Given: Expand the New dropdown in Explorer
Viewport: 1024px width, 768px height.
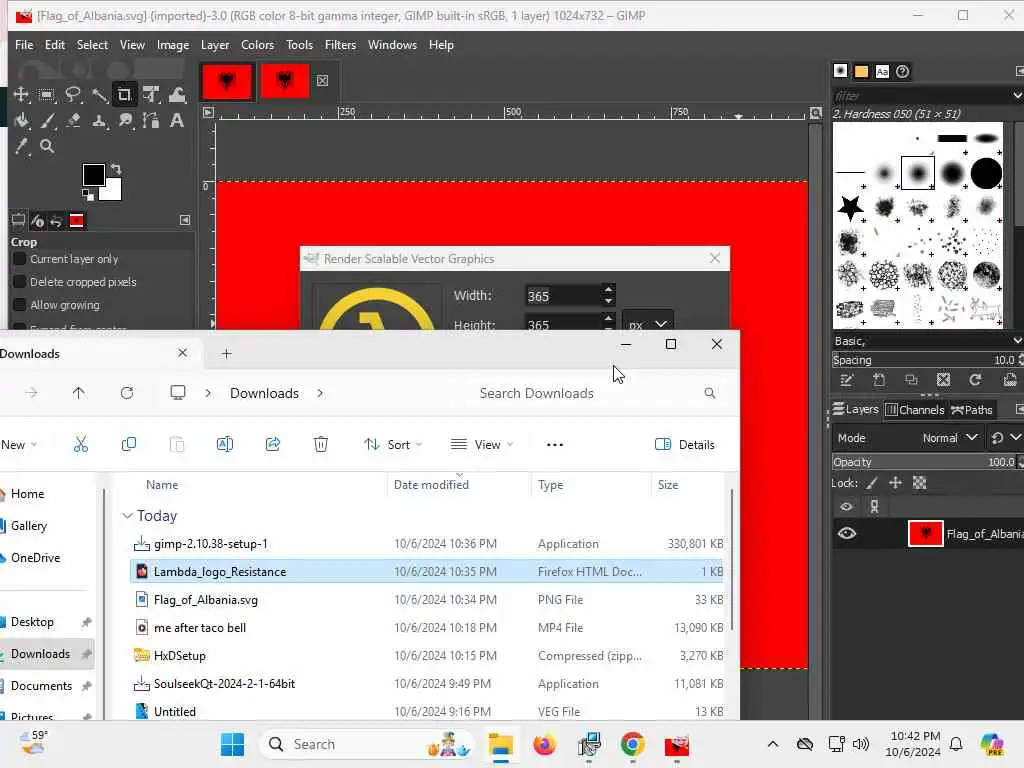Looking at the screenshot, I should [18, 445].
